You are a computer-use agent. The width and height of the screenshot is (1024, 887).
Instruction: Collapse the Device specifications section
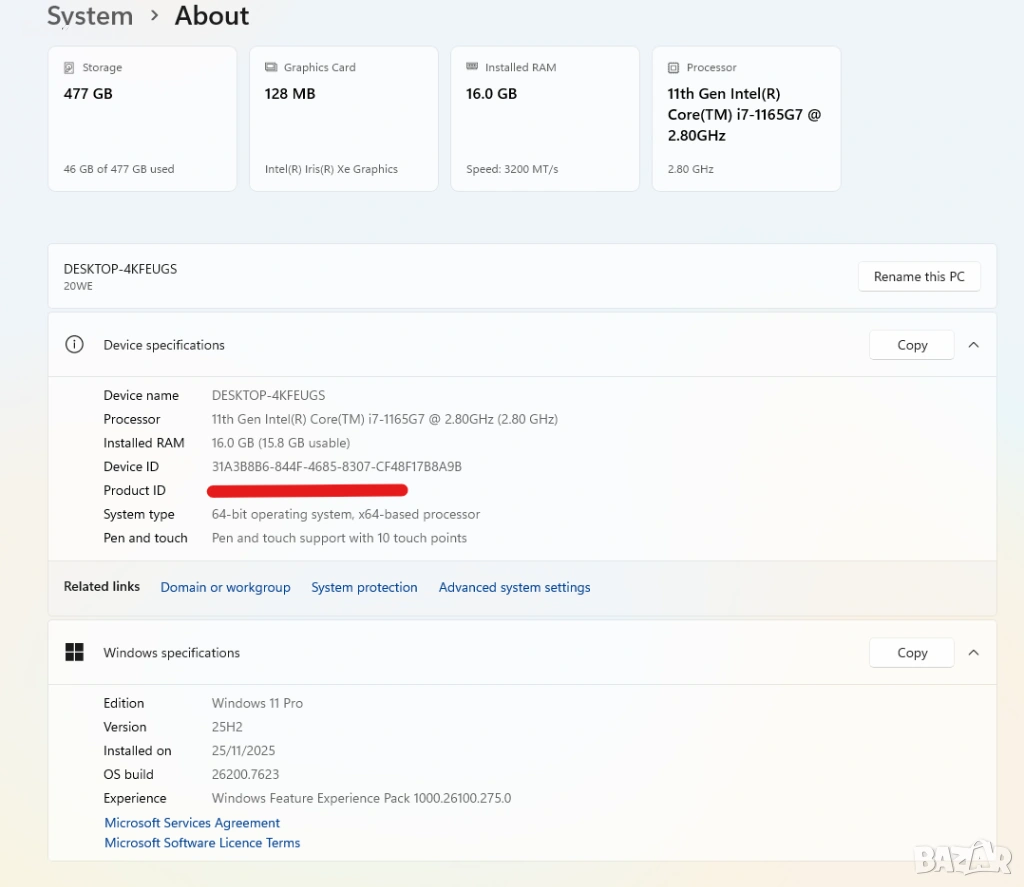pyautogui.click(x=973, y=345)
